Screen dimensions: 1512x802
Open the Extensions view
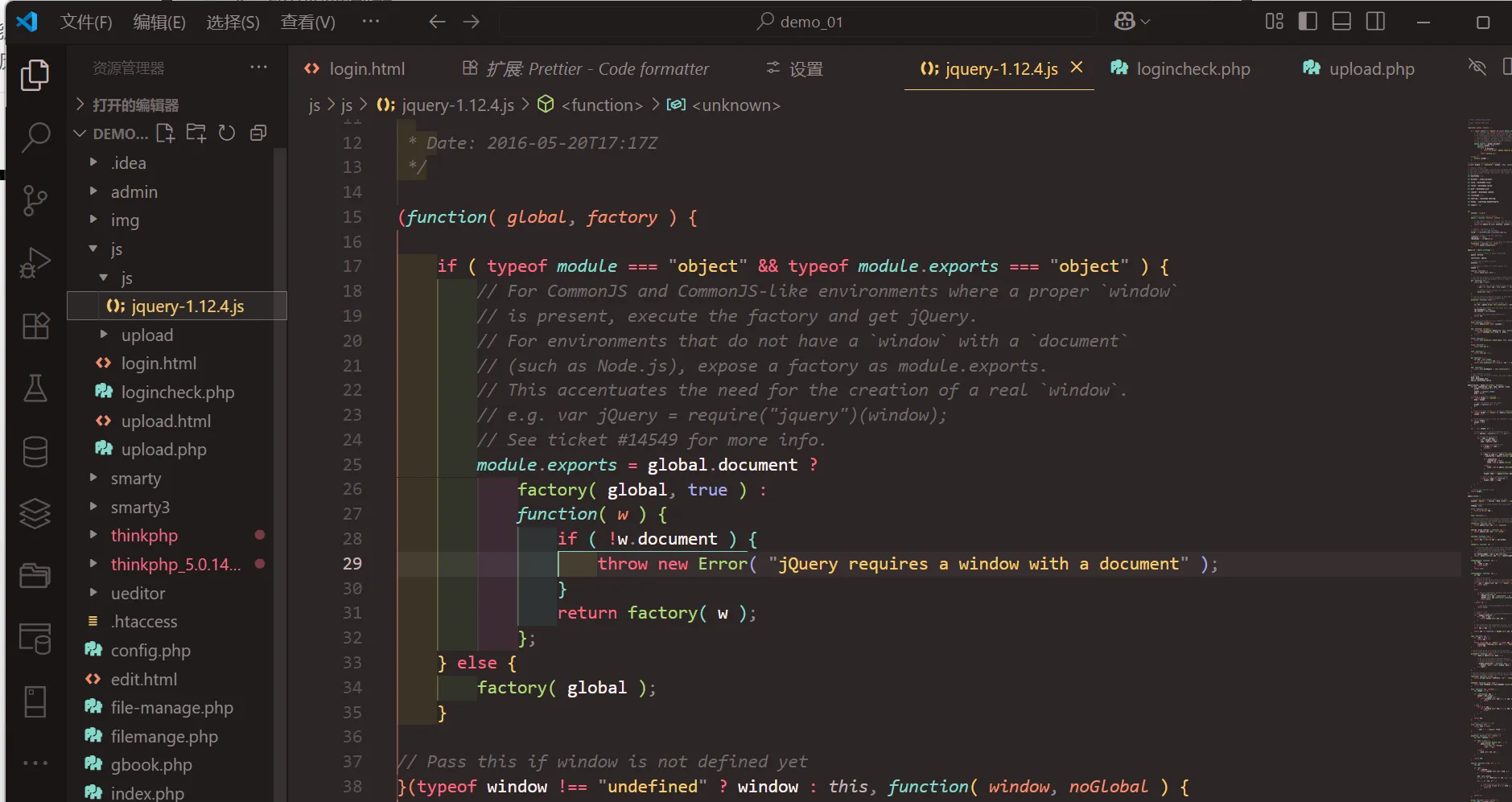click(x=35, y=326)
